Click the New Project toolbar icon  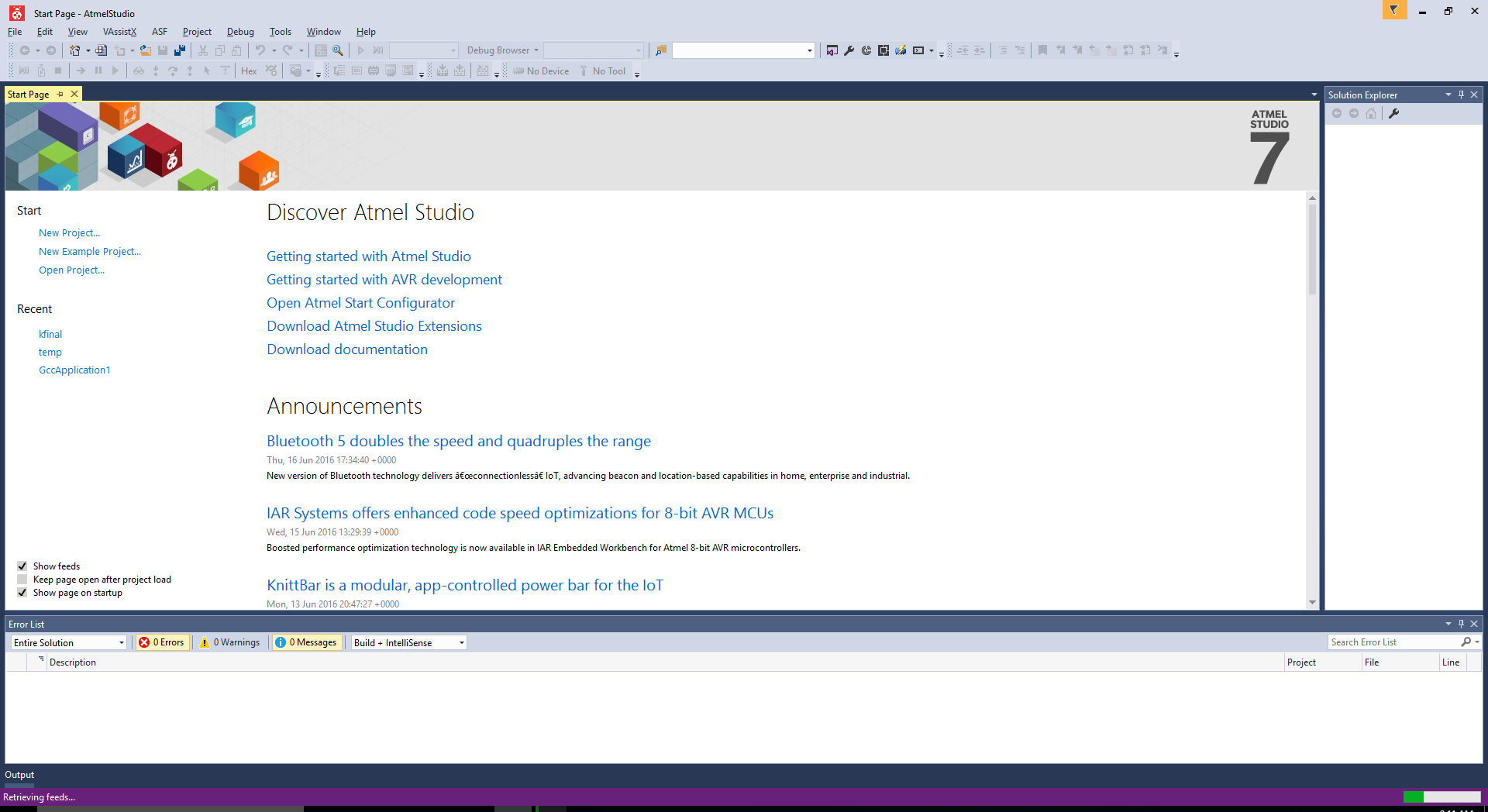74,50
